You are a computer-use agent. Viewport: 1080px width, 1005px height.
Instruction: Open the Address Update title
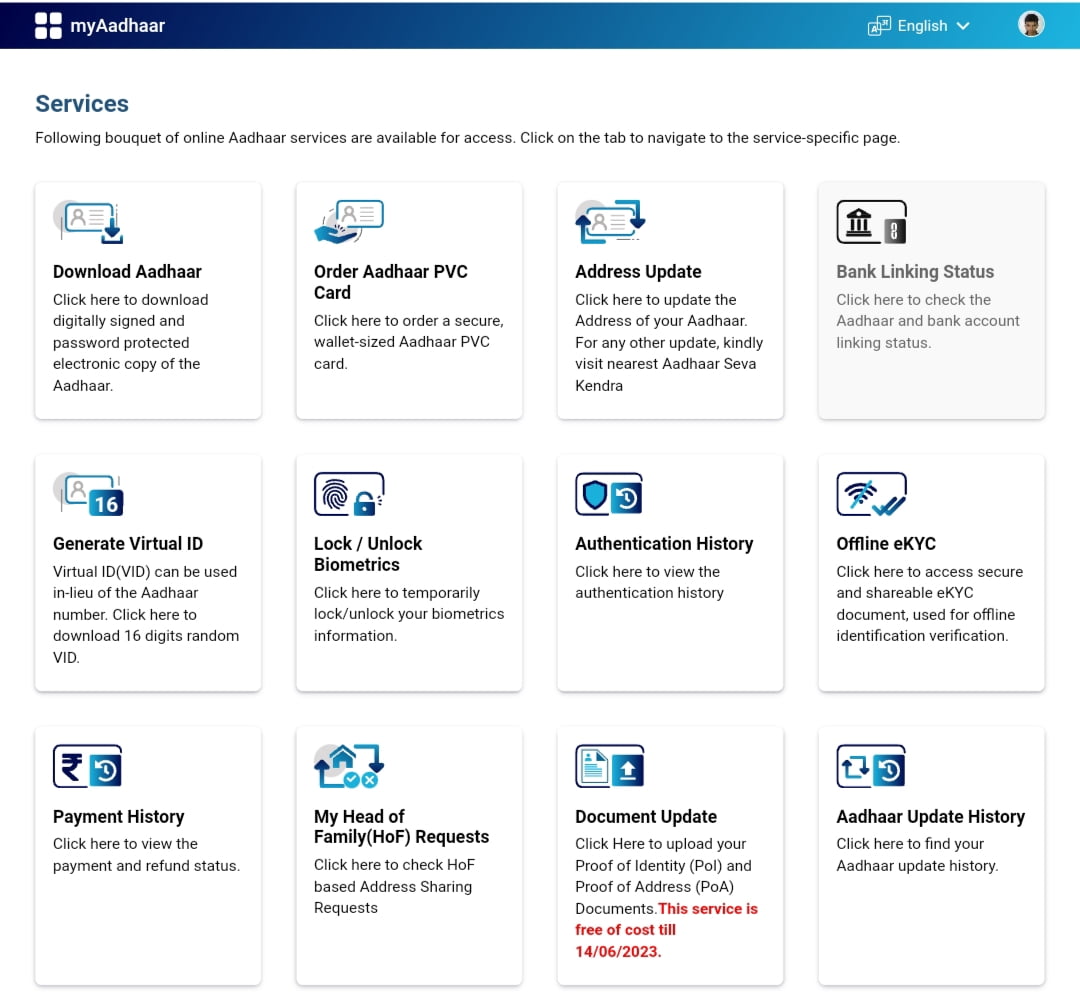pos(638,271)
